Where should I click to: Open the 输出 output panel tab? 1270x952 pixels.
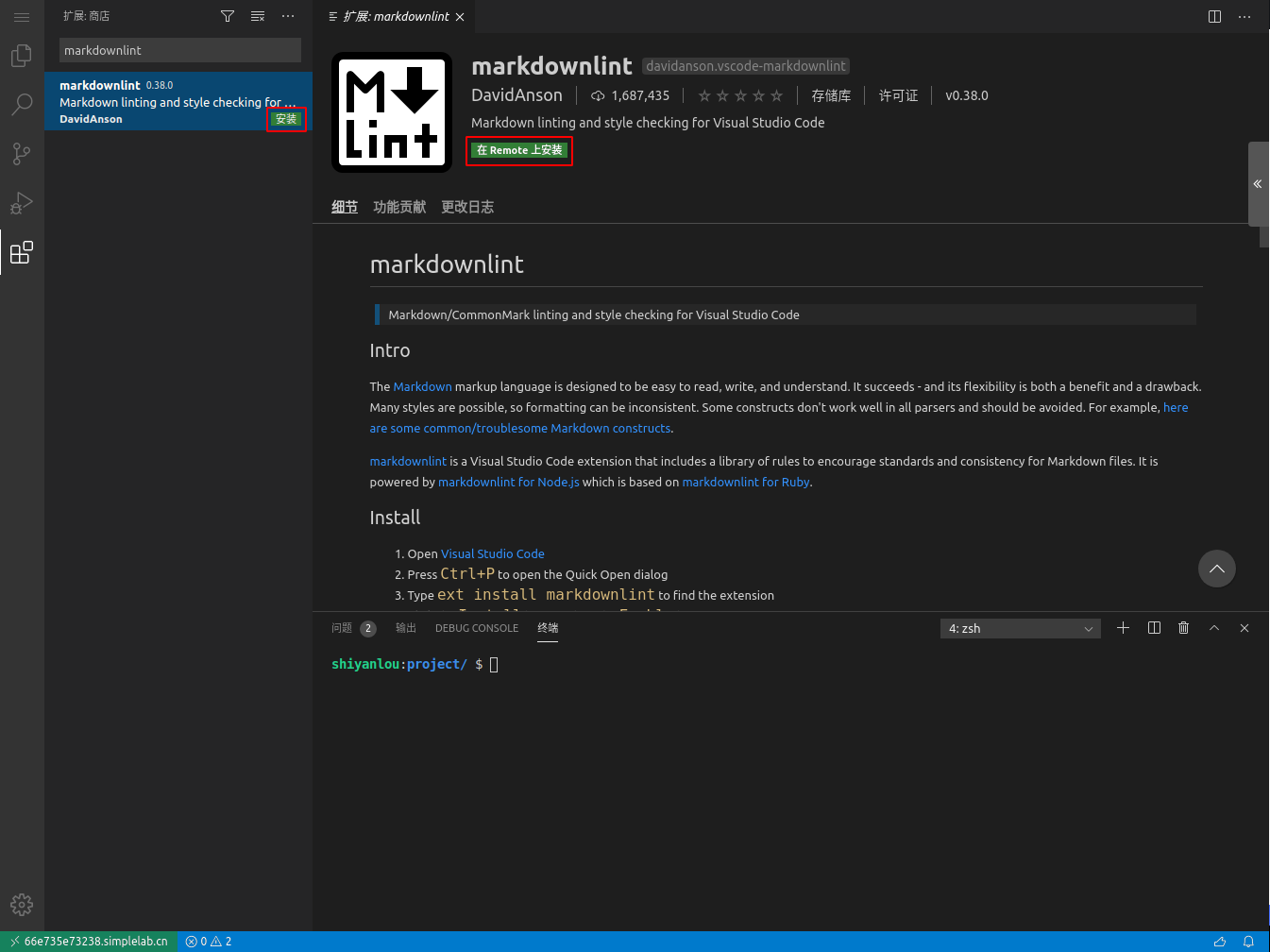pyautogui.click(x=406, y=628)
